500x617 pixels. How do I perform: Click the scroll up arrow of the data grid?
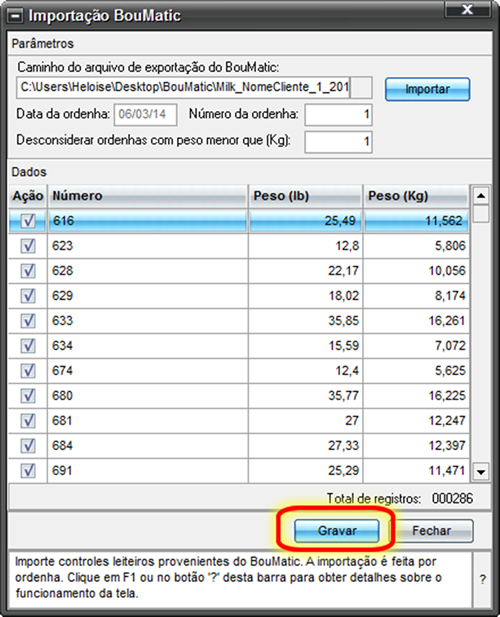481,195
